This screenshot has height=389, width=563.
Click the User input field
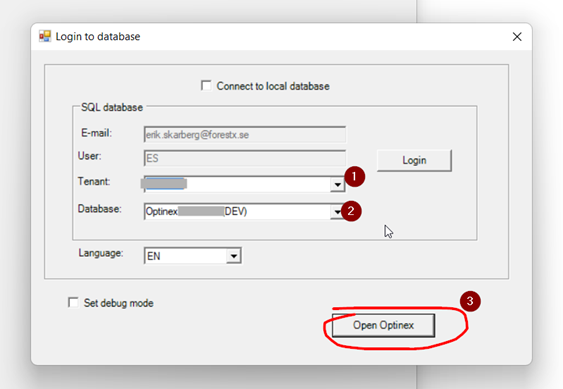[x=245, y=158]
